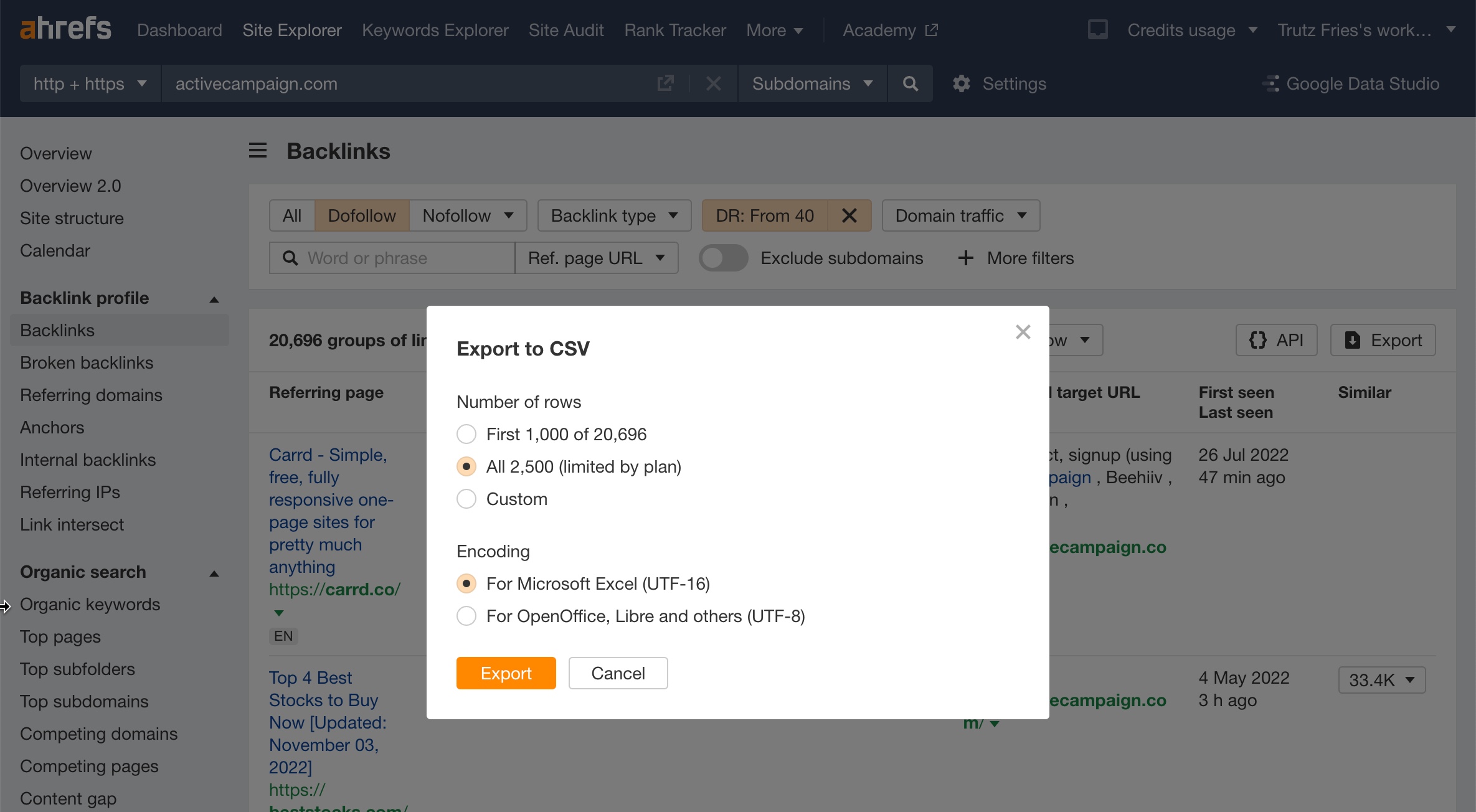This screenshot has height=812, width=1476.
Task: Click the Word or phrase search field
Action: pos(392,258)
